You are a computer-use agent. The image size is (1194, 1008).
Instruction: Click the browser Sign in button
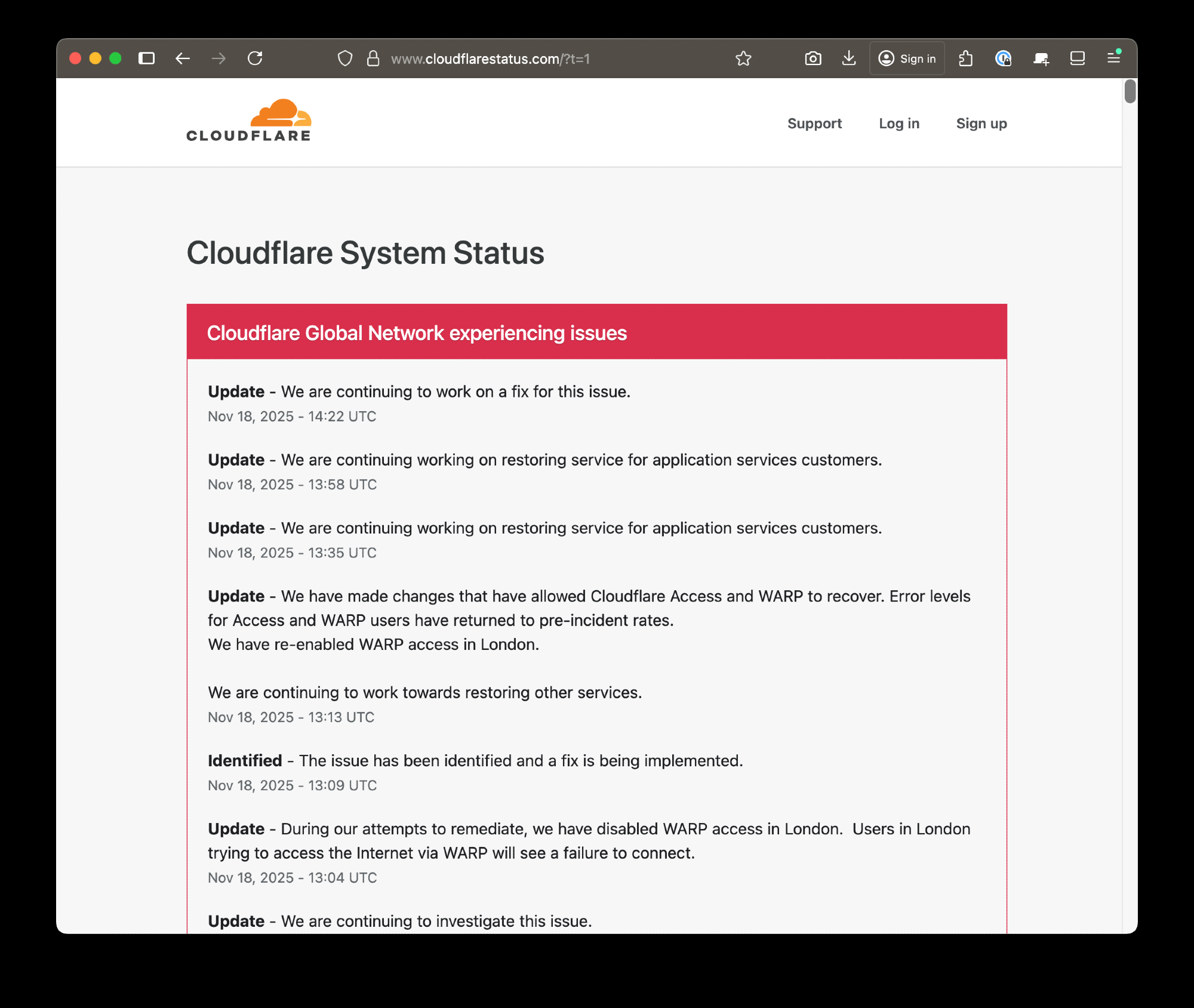click(907, 58)
